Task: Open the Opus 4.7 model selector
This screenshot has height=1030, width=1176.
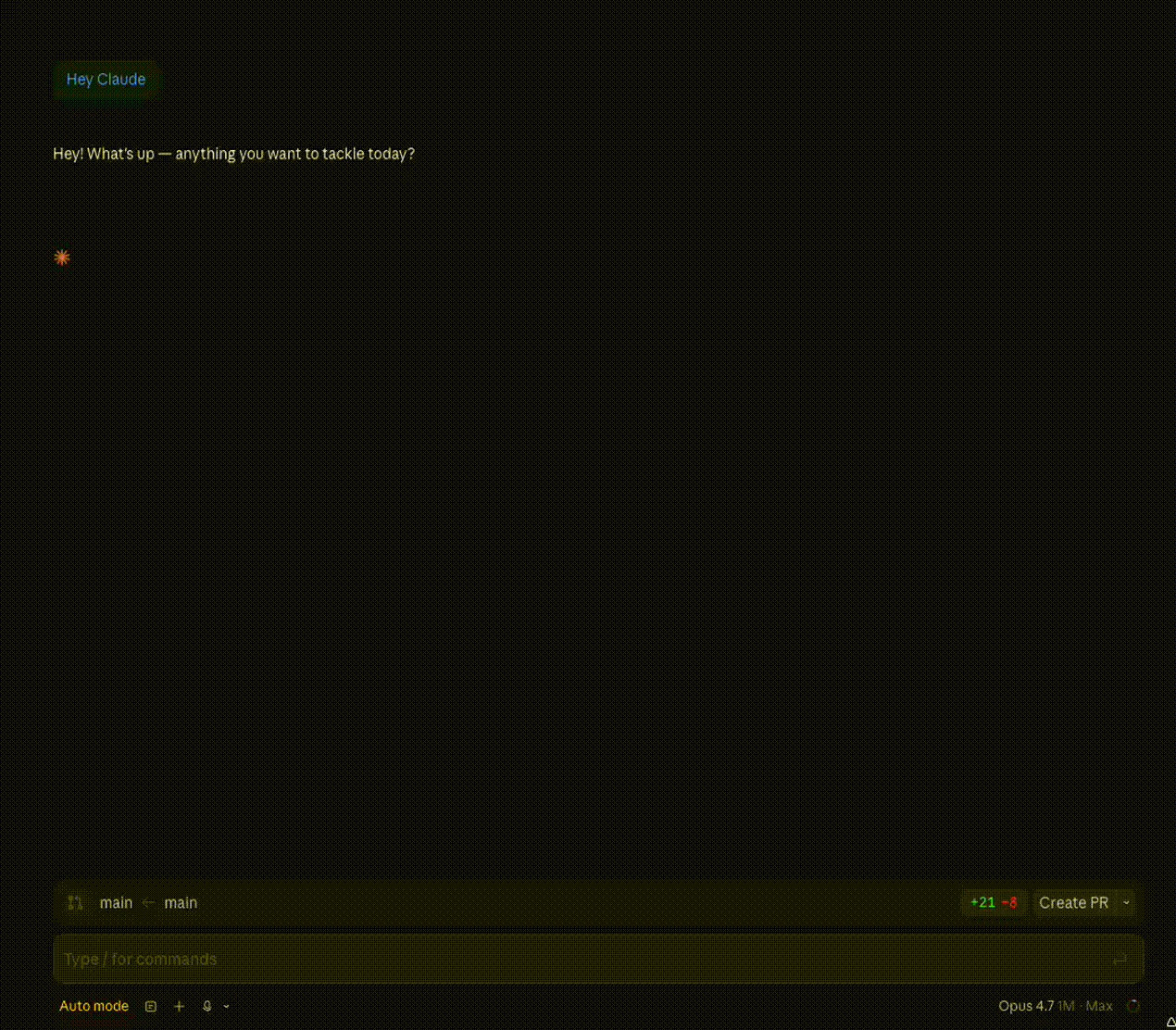Action: [1055, 1006]
